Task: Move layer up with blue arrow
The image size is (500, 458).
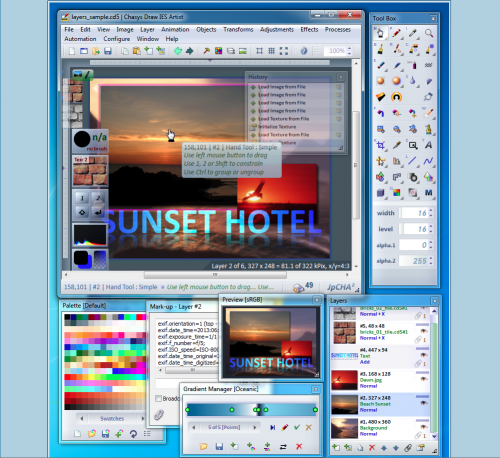Action: (384, 448)
